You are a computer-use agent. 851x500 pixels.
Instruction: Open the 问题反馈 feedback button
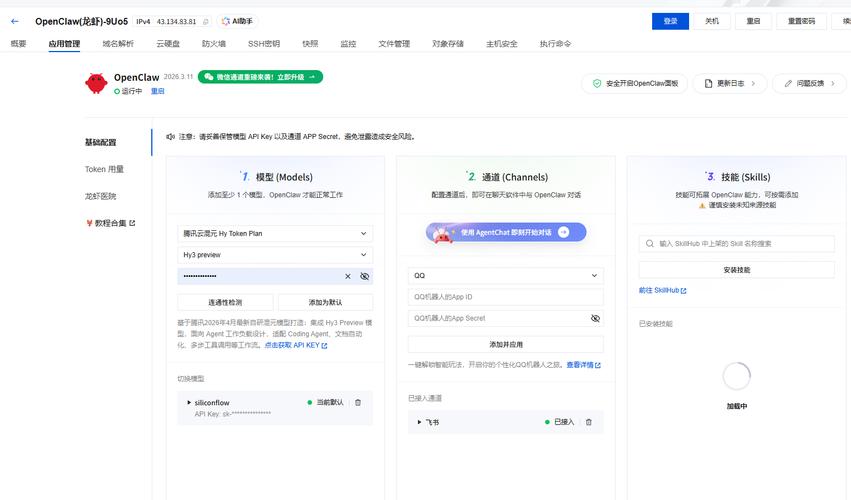click(x=809, y=84)
